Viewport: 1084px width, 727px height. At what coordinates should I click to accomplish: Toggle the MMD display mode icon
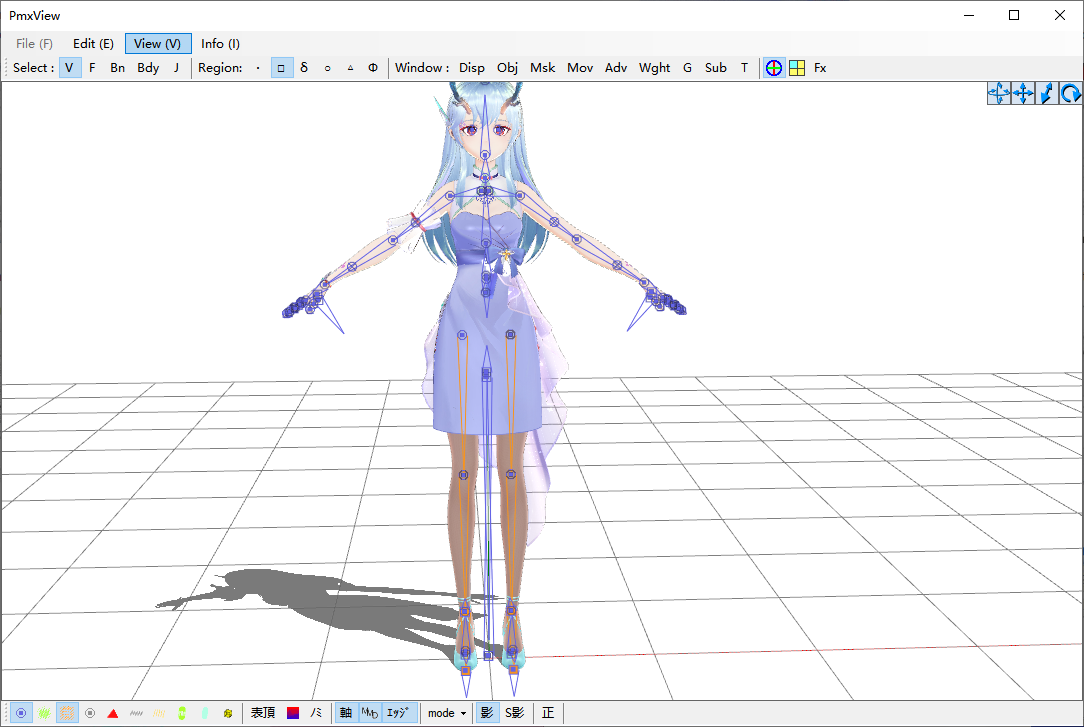click(x=370, y=713)
